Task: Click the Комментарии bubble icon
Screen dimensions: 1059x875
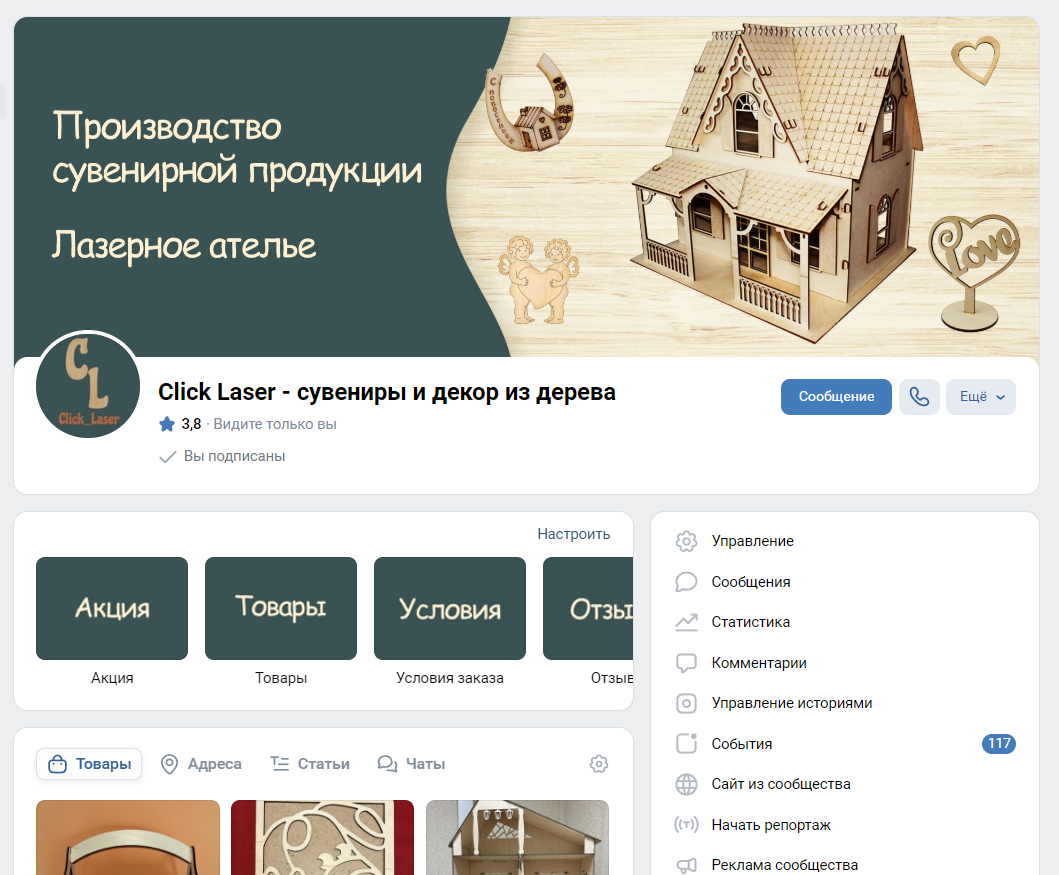Action: click(686, 663)
